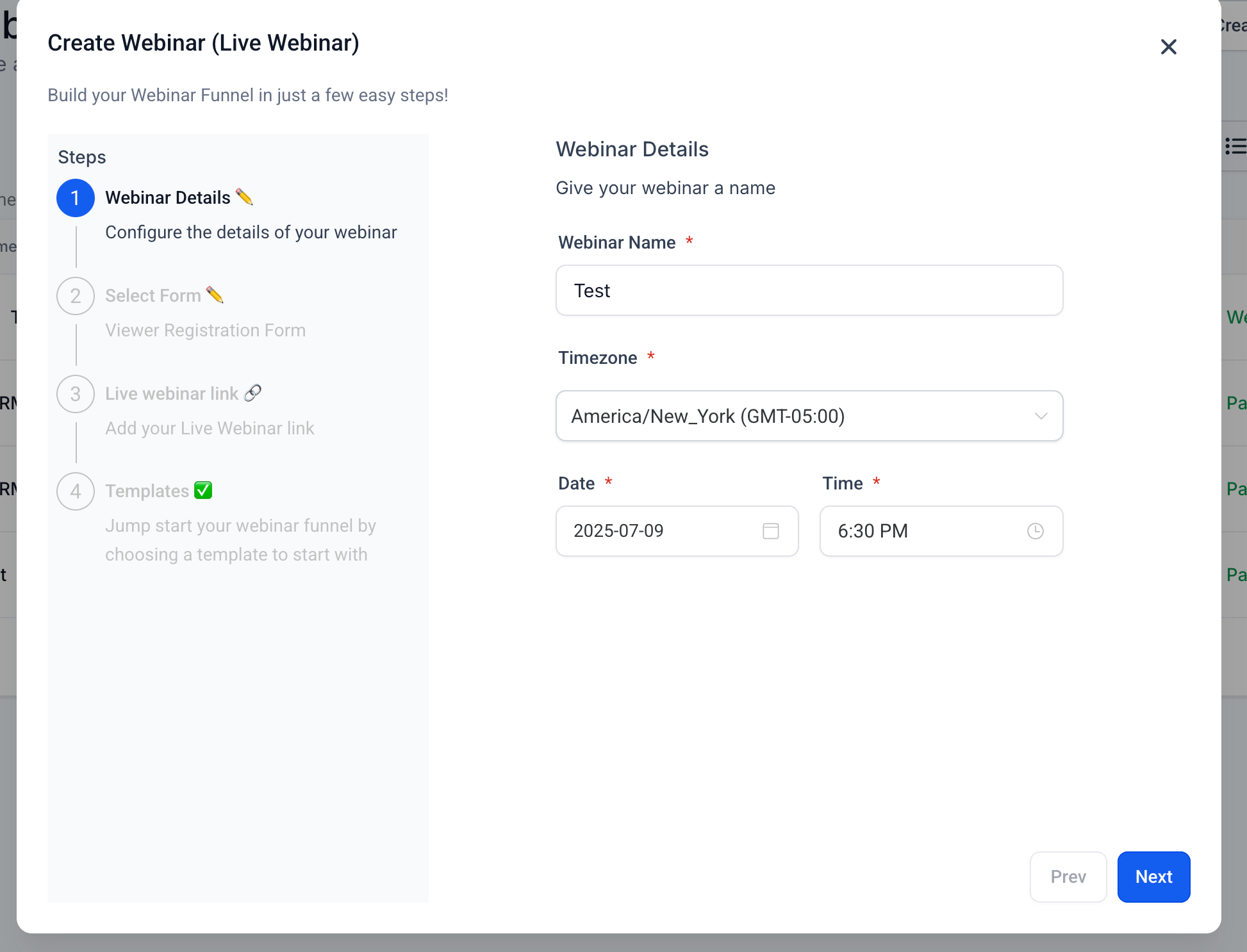
Task: Click the Time field showing 6:30 PM
Action: point(916,530)
